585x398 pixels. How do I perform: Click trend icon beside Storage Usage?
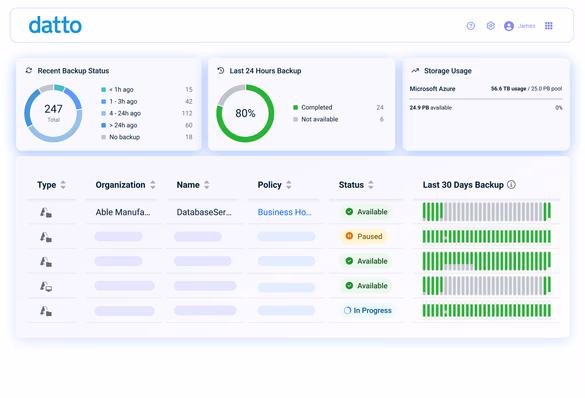click(415, 70)
